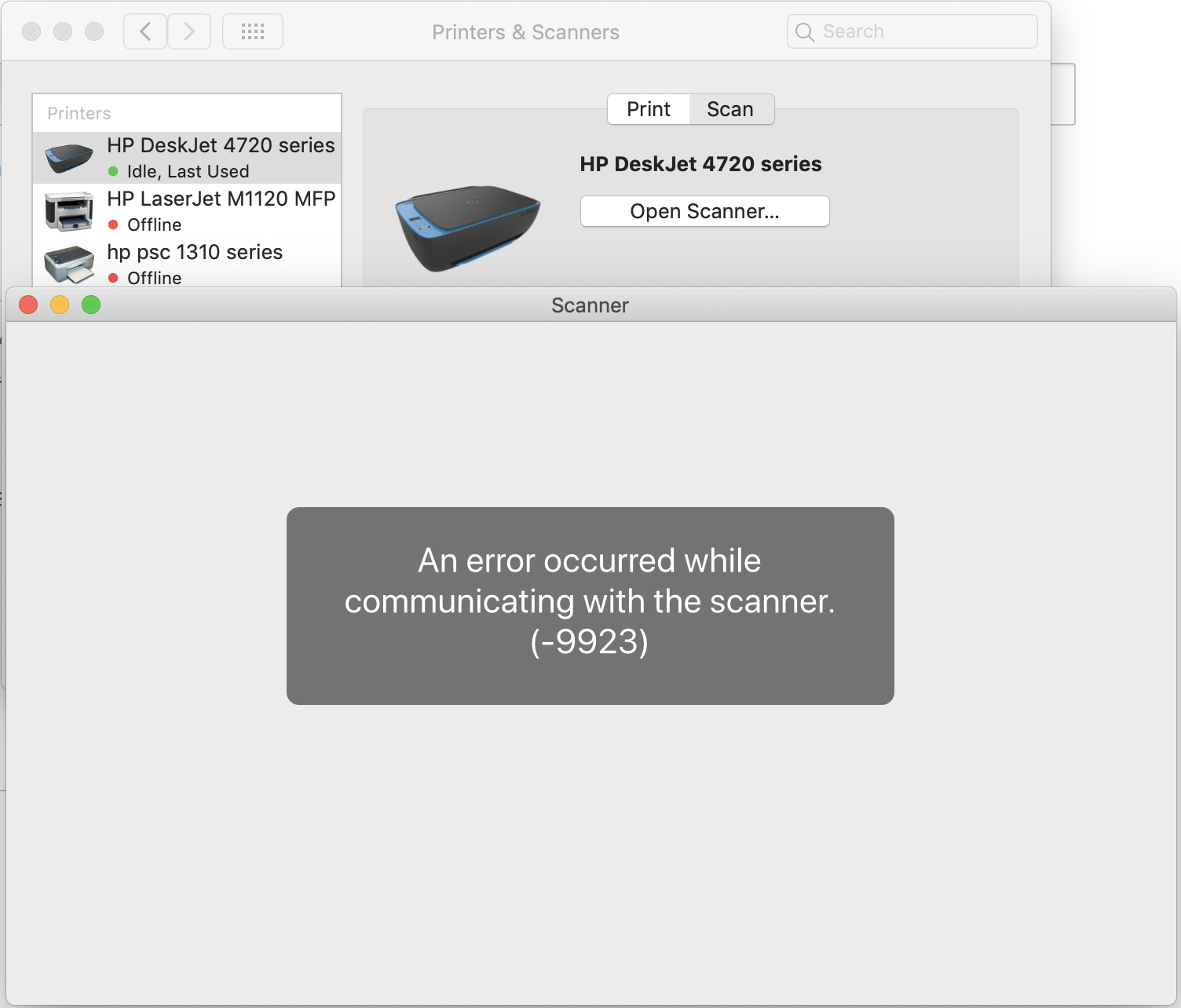Click the Scanner window title
This screenshot has width=1181, height=1008.
590,305
